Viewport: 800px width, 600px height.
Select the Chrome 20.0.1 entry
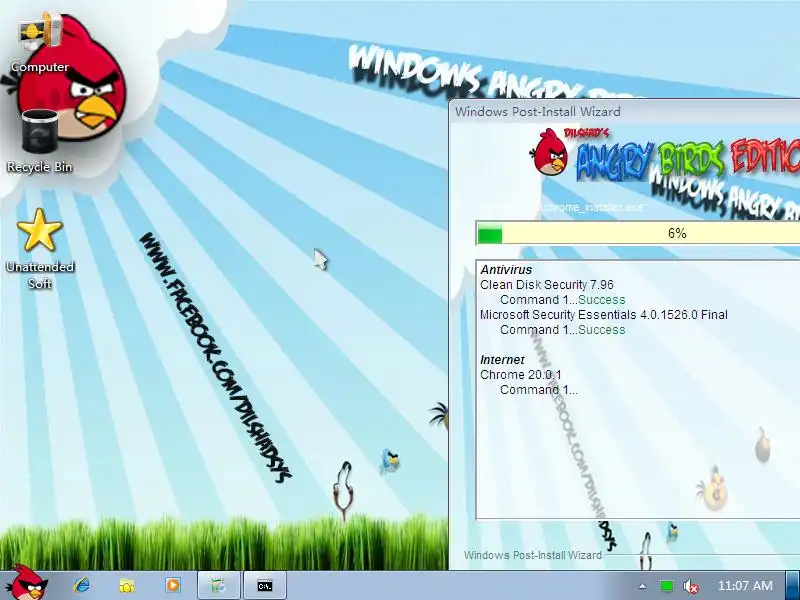pyautogui.click(x=520, y=374)
